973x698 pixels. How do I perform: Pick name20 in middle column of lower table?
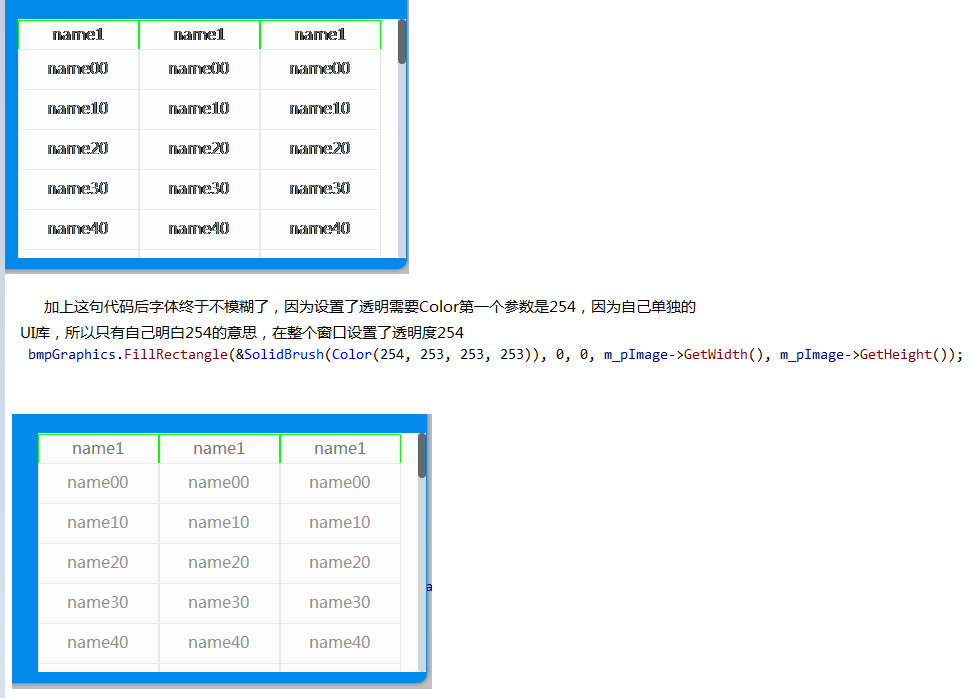219,563
